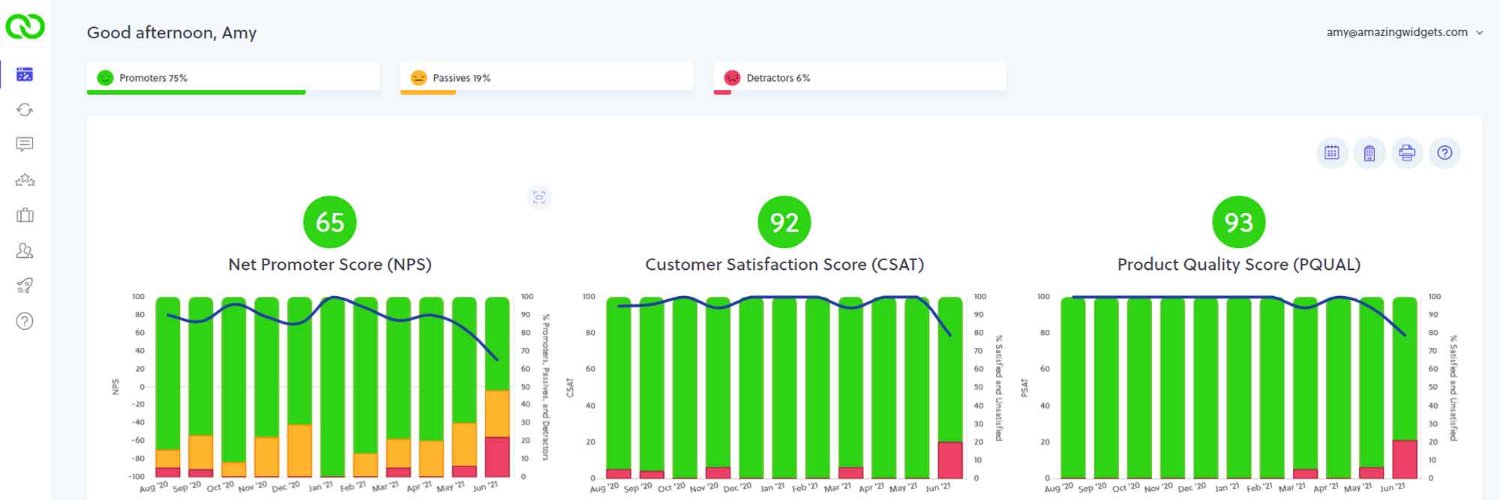Screen dimensions: 1500x500
Task: Select the Detractors 6% card
Action: pos(860,78)
